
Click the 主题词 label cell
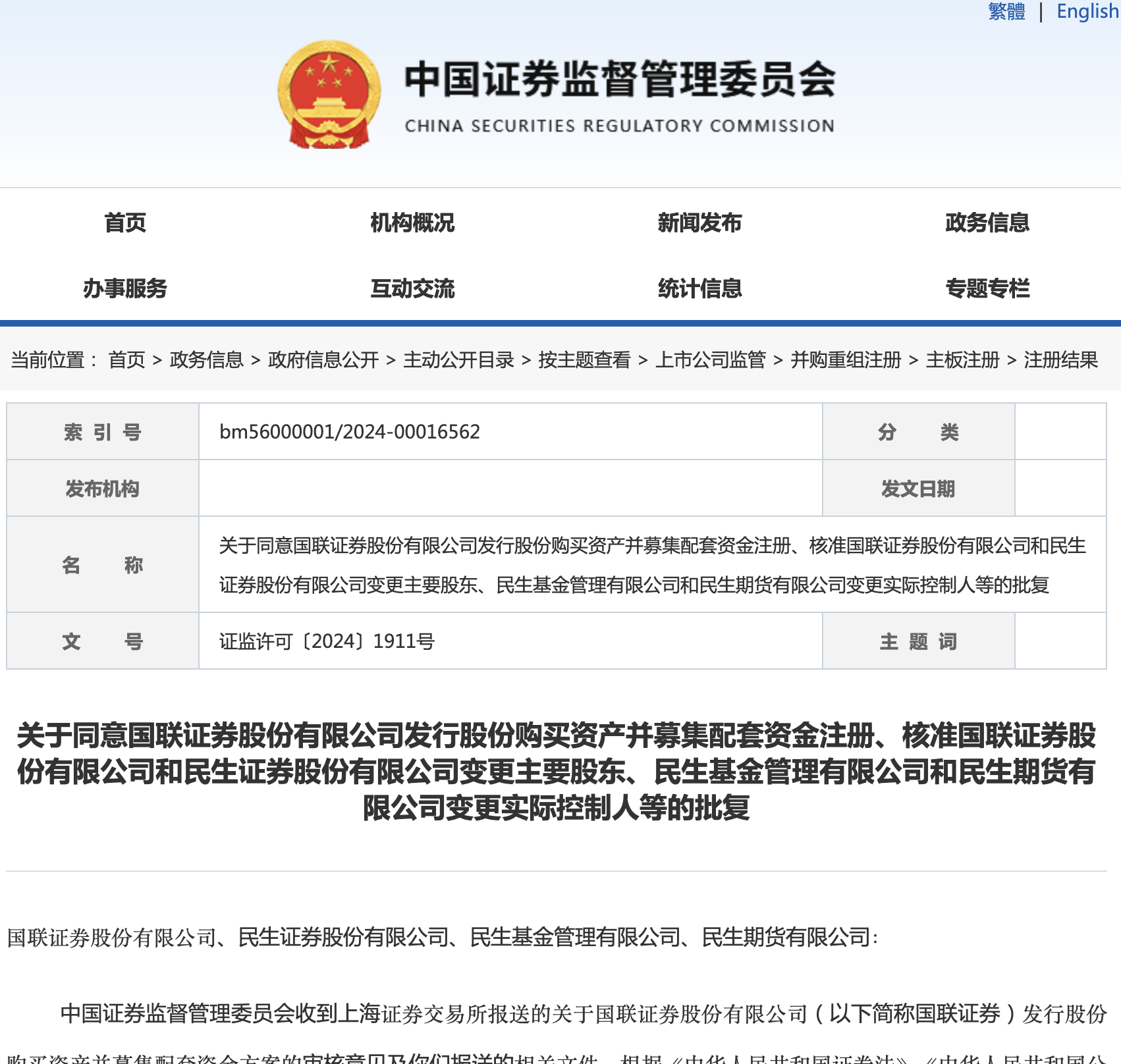(x=918, y=641)
